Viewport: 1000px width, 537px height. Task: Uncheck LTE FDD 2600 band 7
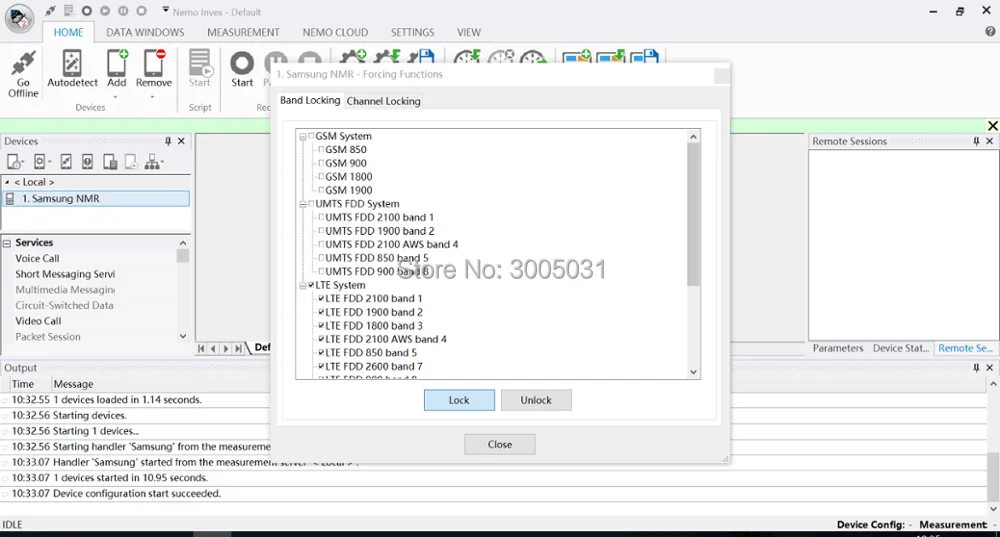(x=321, y=366)
